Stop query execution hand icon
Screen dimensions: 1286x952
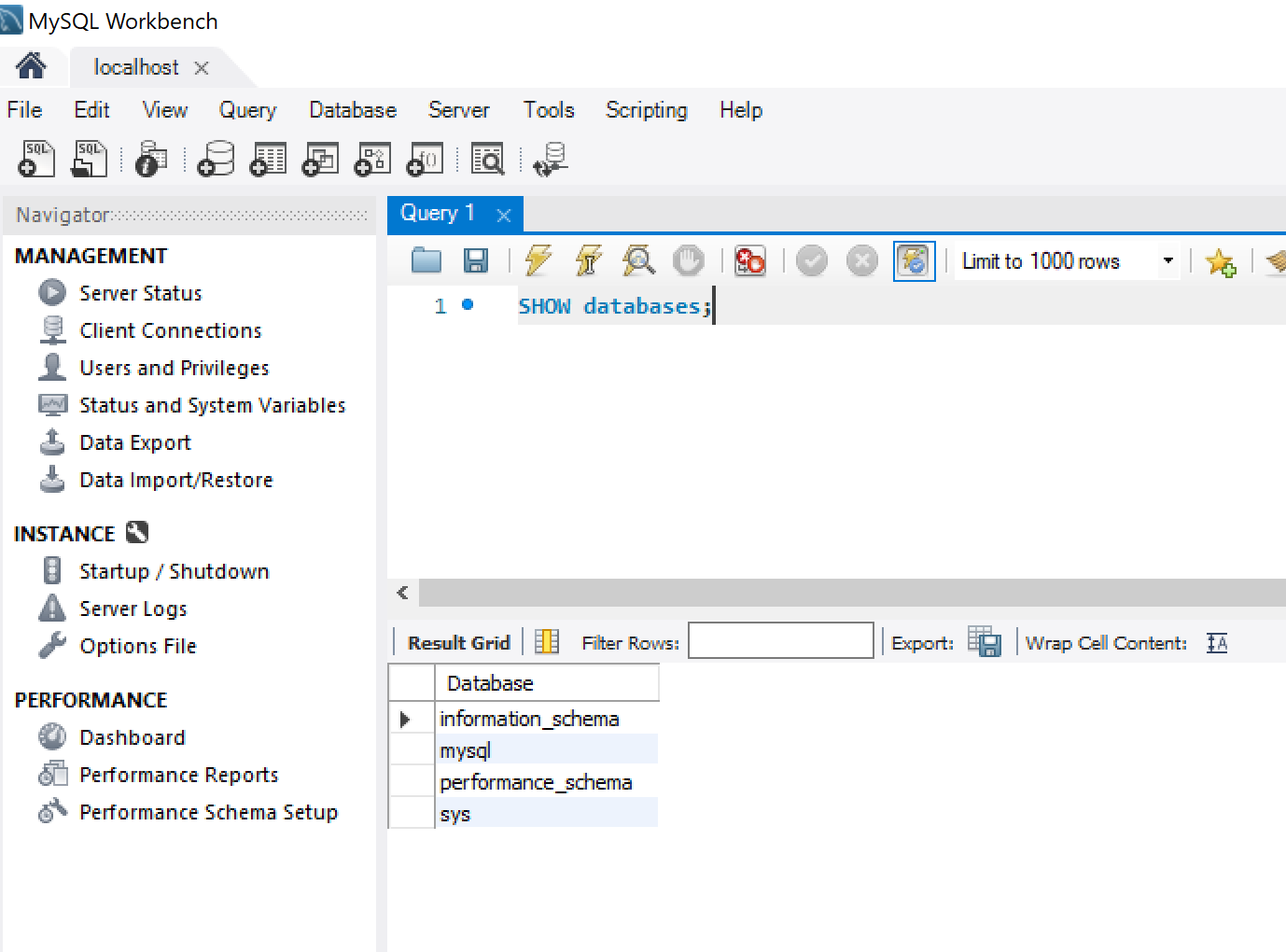(x=689, y=260)
